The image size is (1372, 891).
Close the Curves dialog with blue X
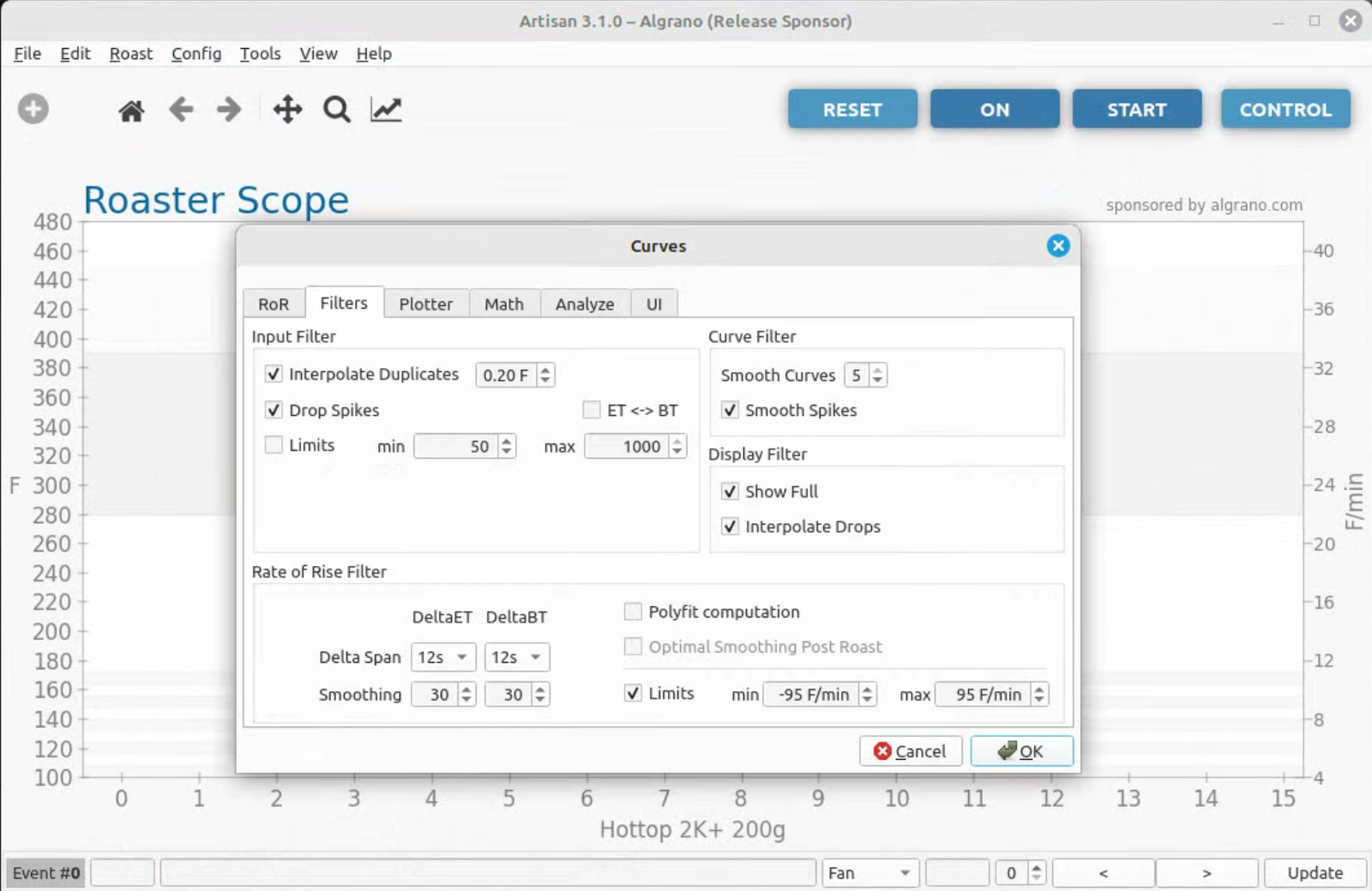click(x=1058, y=246)
